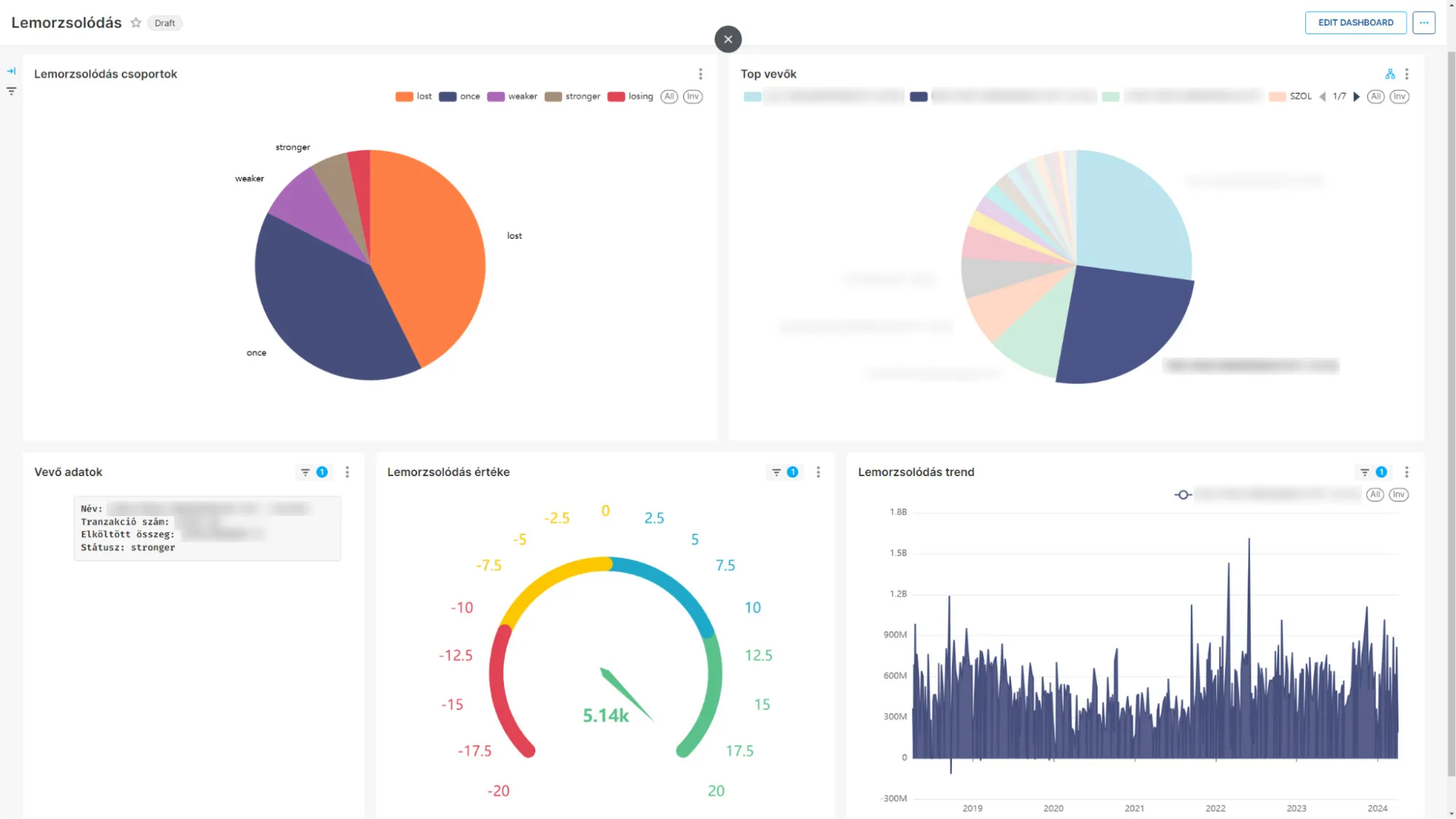This screenshot has width=1456, height=819.
Task: Open the dashboard filter funnel icon
Action: tap(11, 91)
